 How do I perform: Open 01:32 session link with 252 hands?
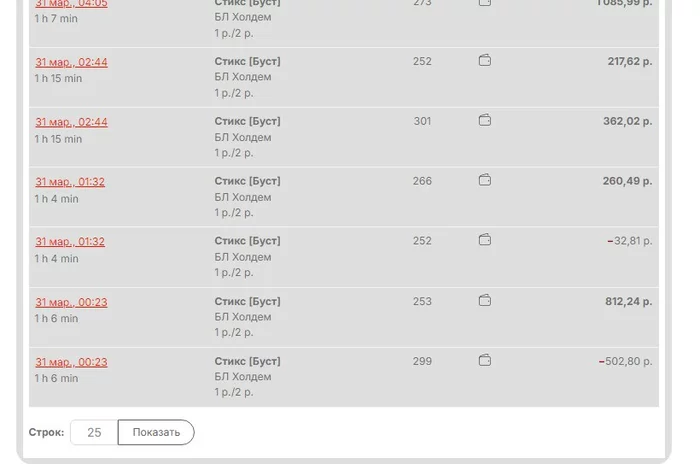(x=70, y=242)
